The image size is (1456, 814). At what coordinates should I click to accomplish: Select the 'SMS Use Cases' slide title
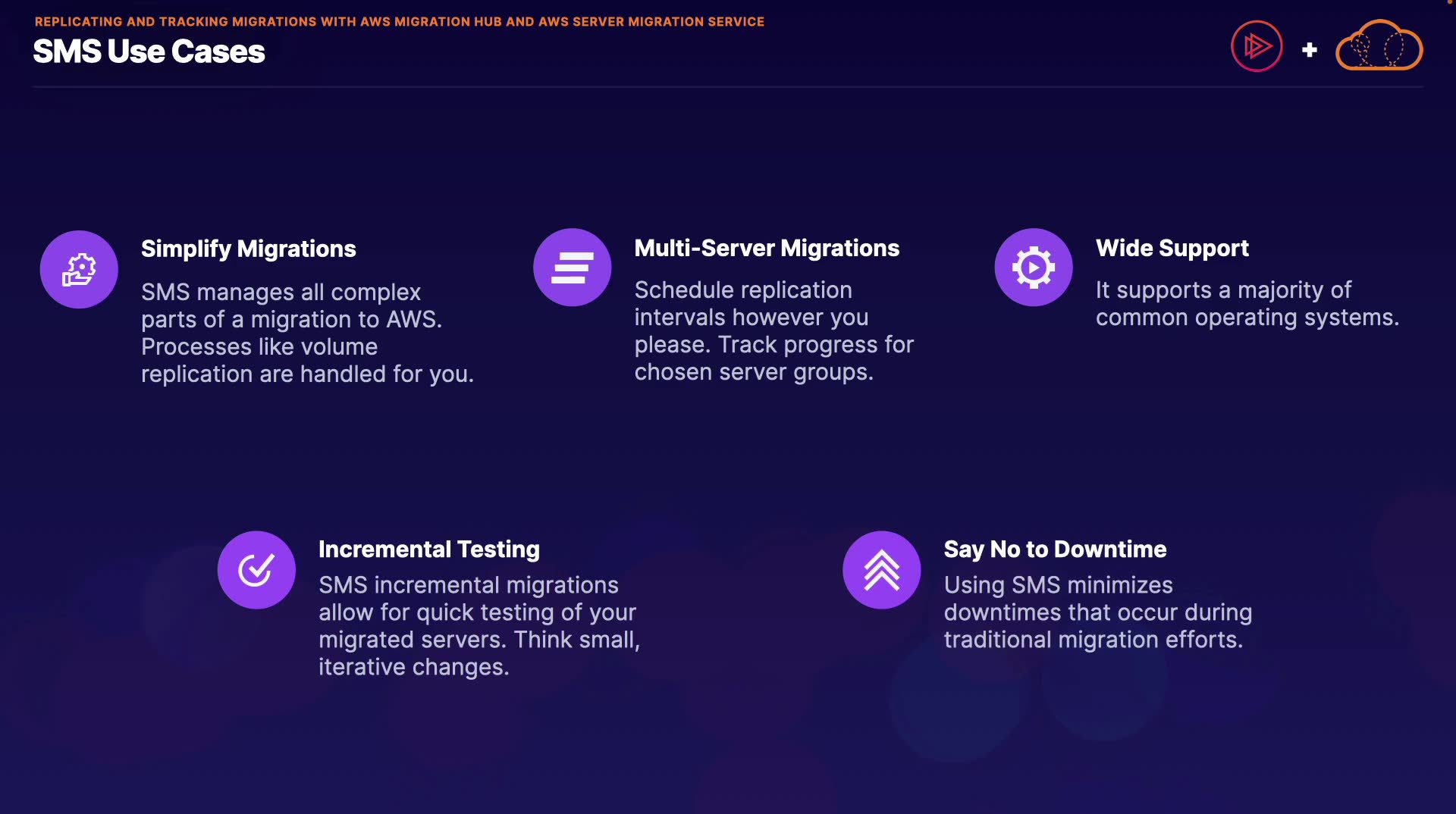(149, 52)
